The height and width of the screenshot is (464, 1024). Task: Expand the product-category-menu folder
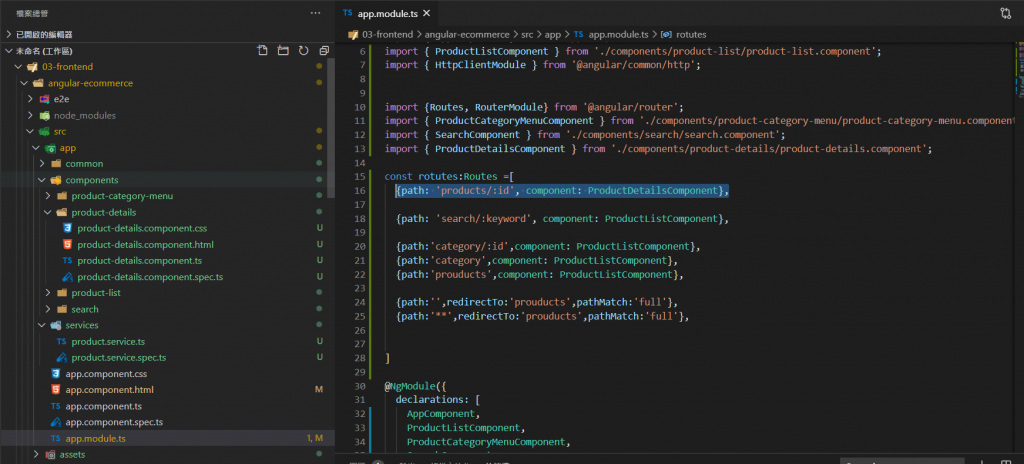point(122,196)
